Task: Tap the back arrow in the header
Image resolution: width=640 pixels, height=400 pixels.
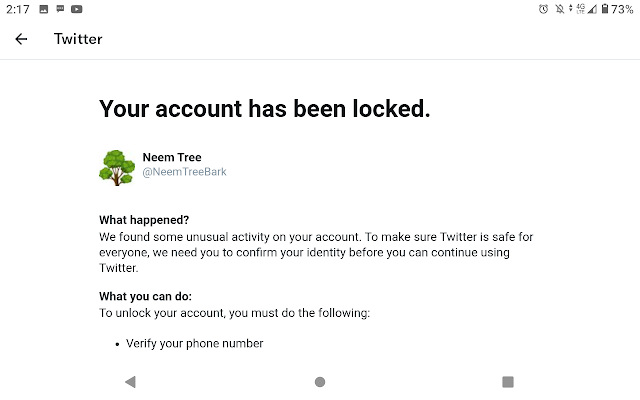Action: [21, 39]
